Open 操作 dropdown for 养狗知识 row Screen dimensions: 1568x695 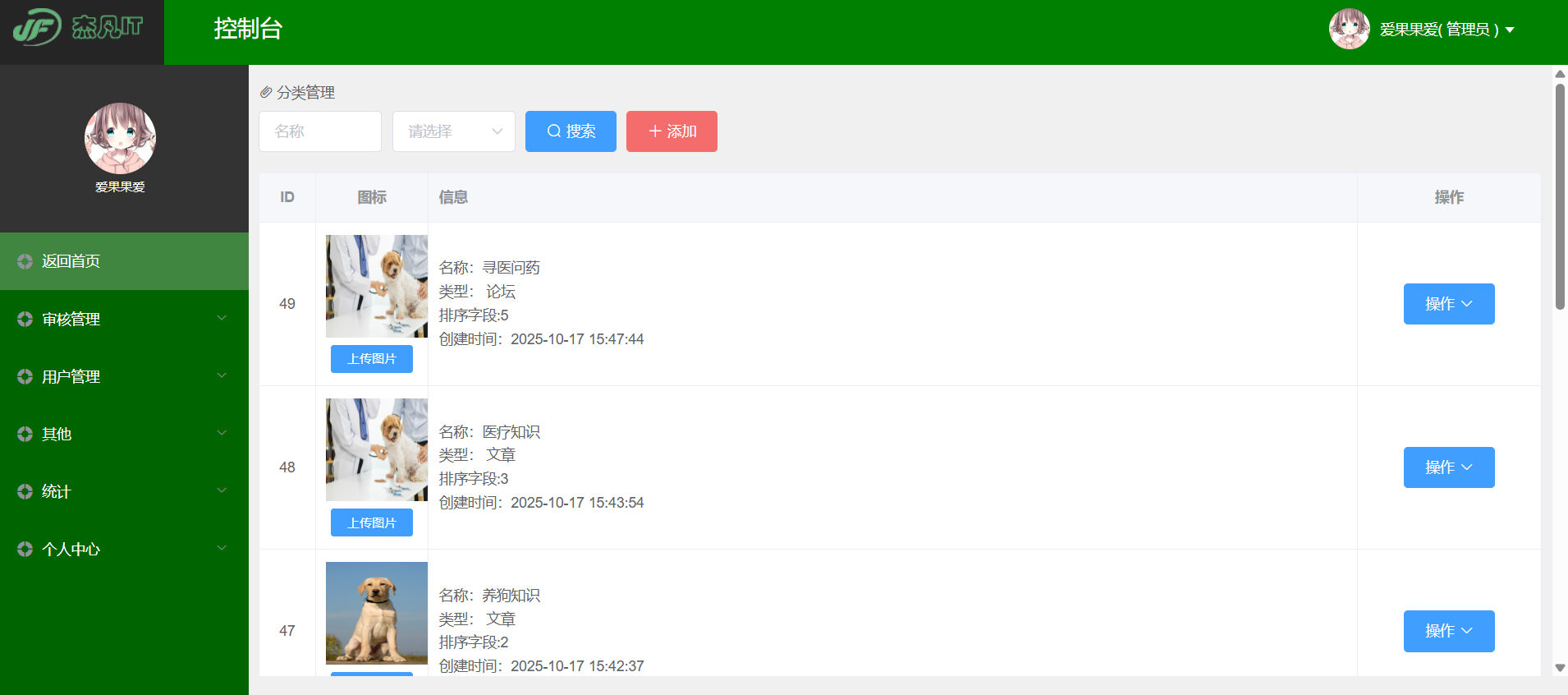pos(1449,631)
